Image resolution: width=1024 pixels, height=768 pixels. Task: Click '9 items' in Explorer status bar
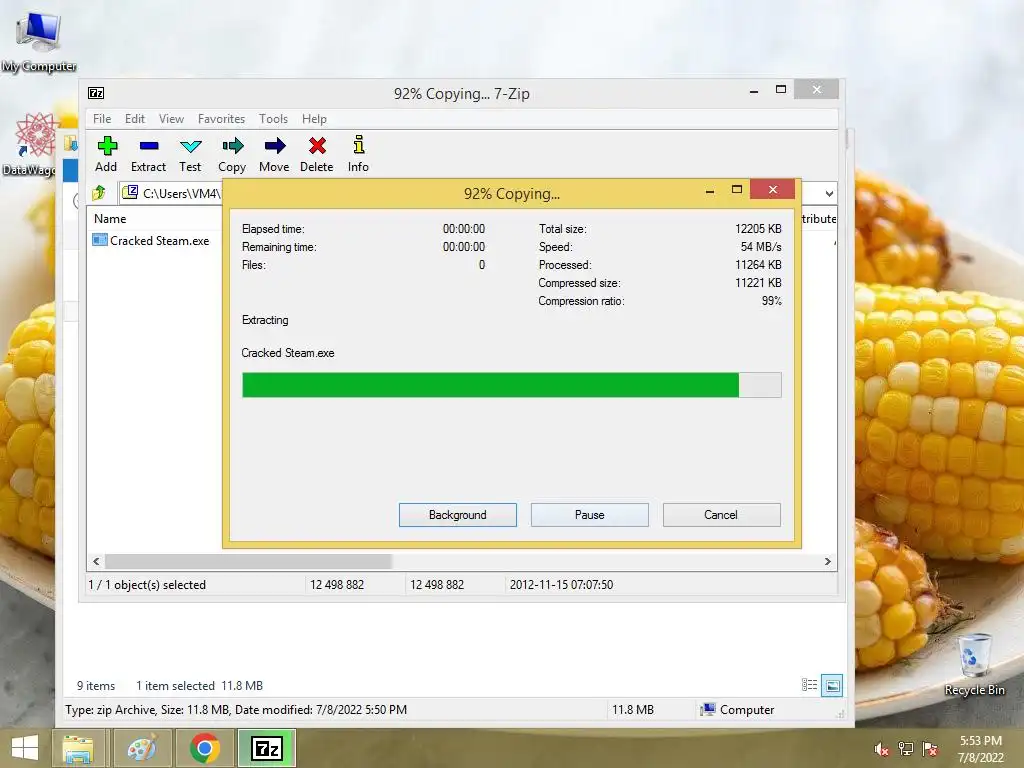(96, 686)
